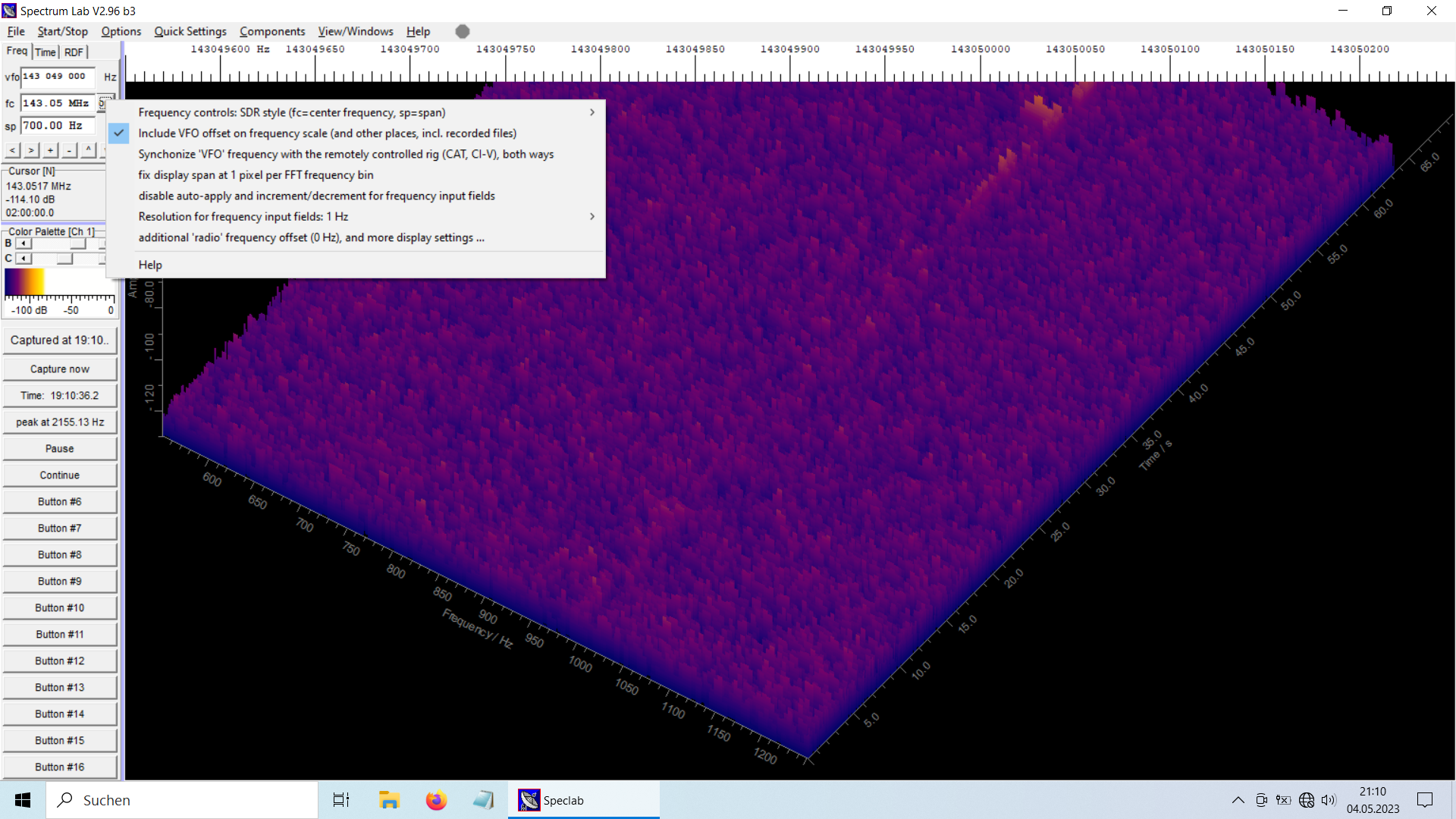Click the 'peak at 2155.13 Hz' button
The width and height of the screenshot is (1456, 819).
[x=60, y=422]
